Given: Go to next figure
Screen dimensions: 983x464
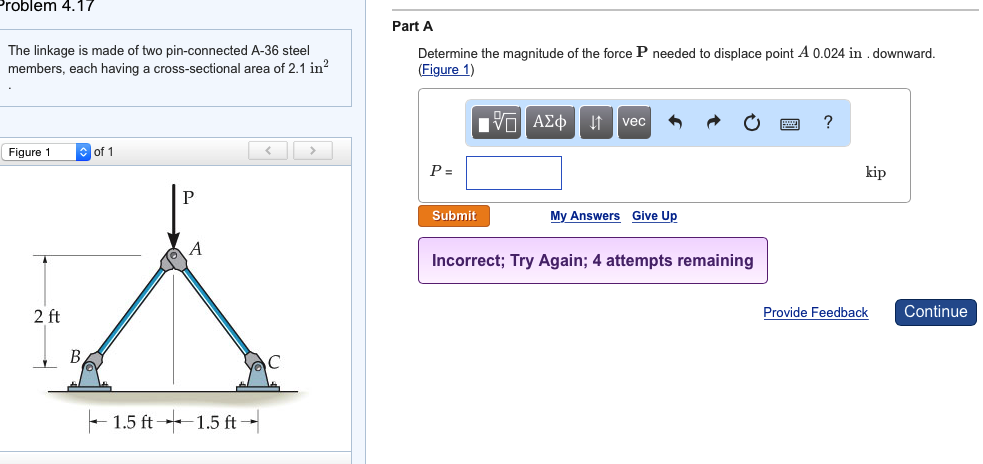Looking at the screenshot, I should [312, 151].
